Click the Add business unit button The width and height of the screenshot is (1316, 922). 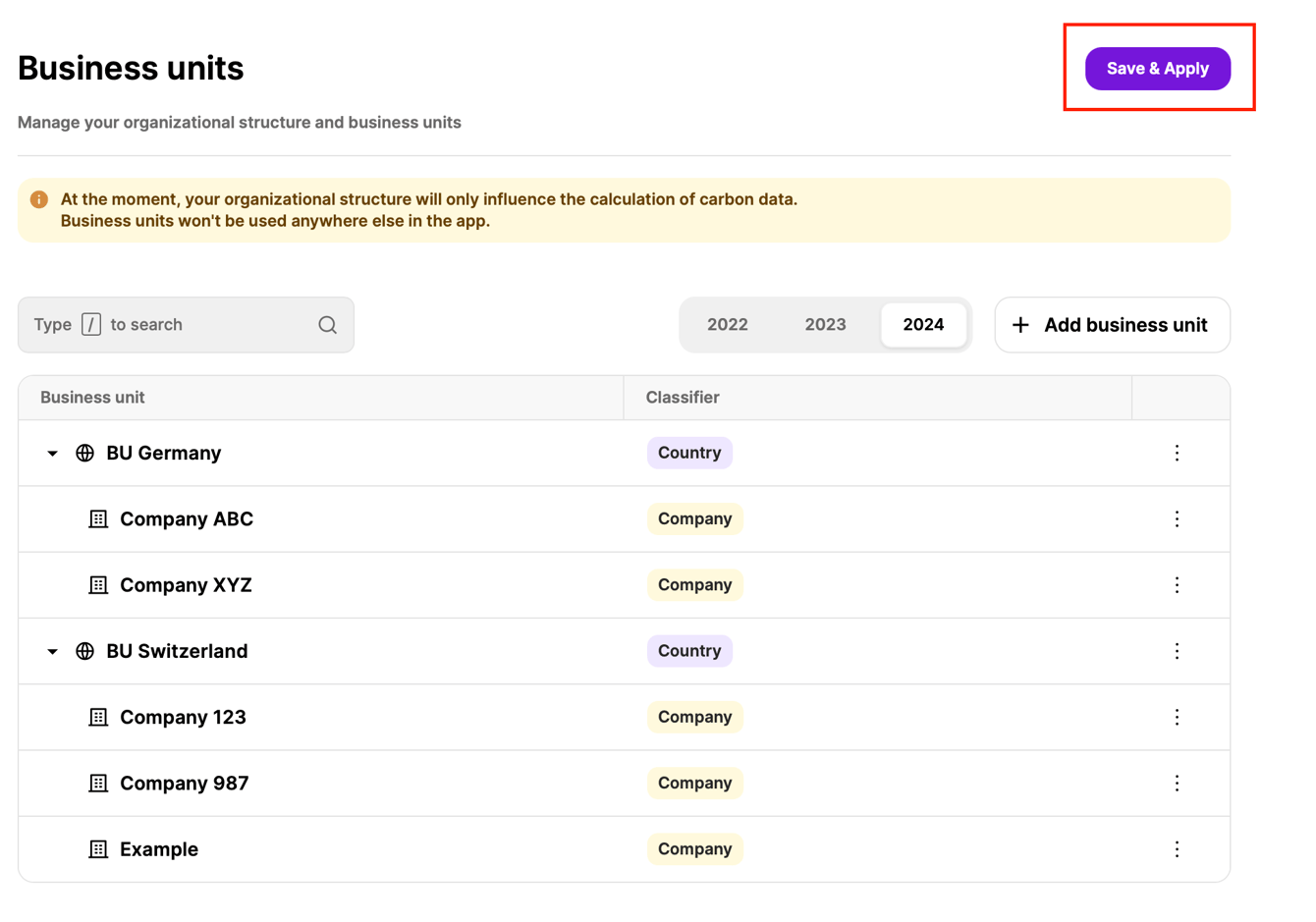coord(1112,325)
